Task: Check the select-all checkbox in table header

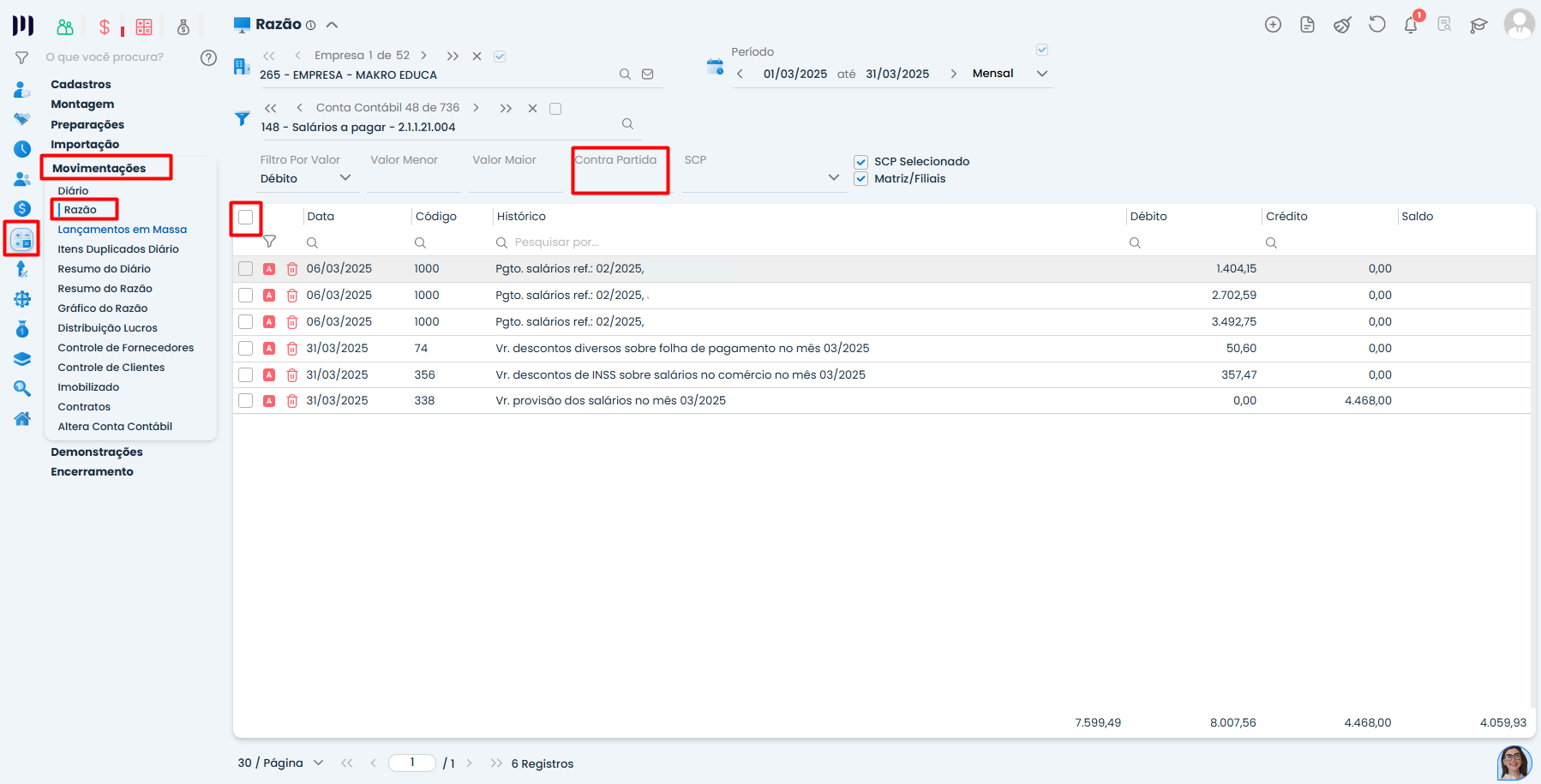Action: [246, 218]
